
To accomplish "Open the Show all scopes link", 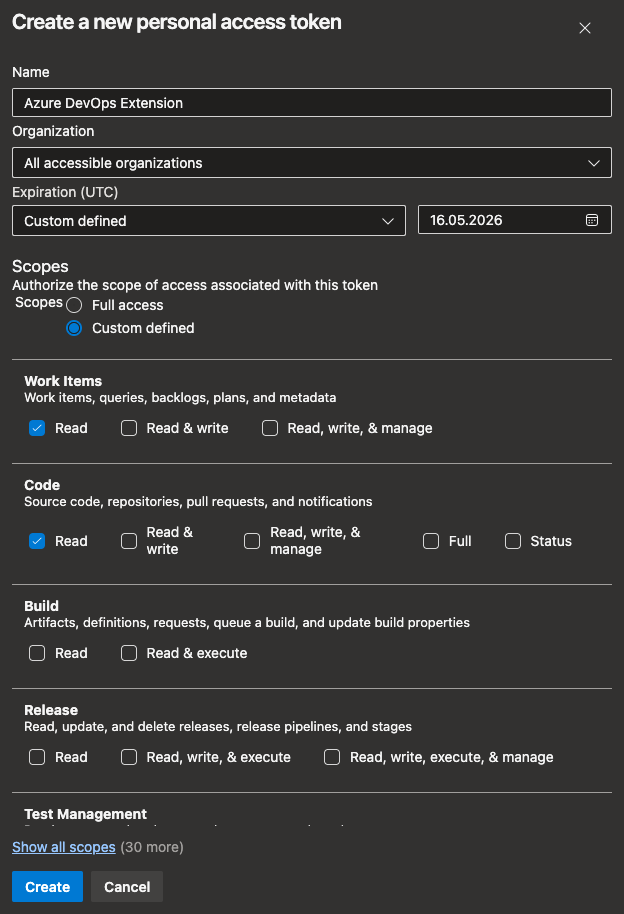I will (64, 847).
